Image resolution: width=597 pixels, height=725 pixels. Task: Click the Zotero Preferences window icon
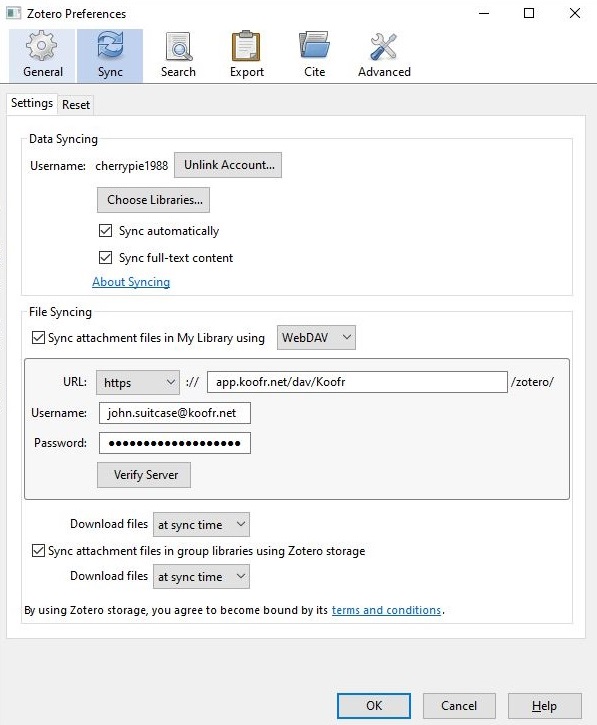click(x=13, y=13)
